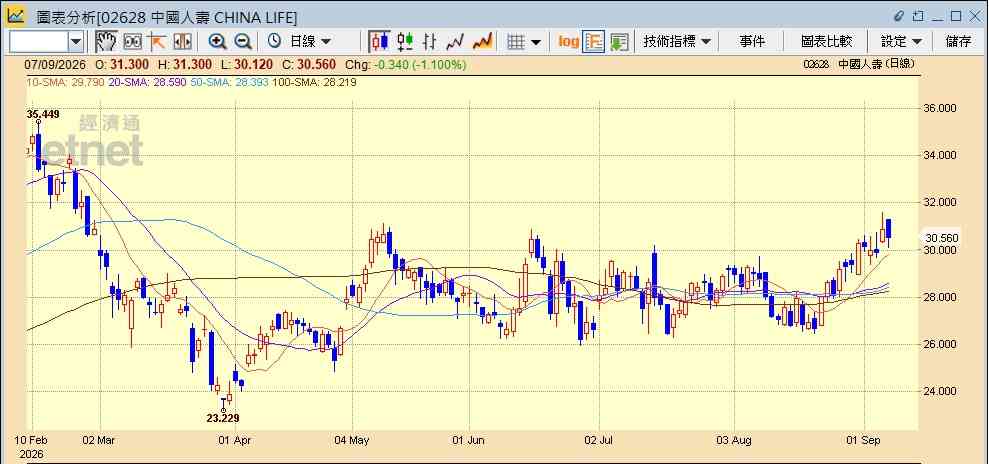Select the orange trend line drawing tool
989x464 pixels.
(x=156, y=42)
